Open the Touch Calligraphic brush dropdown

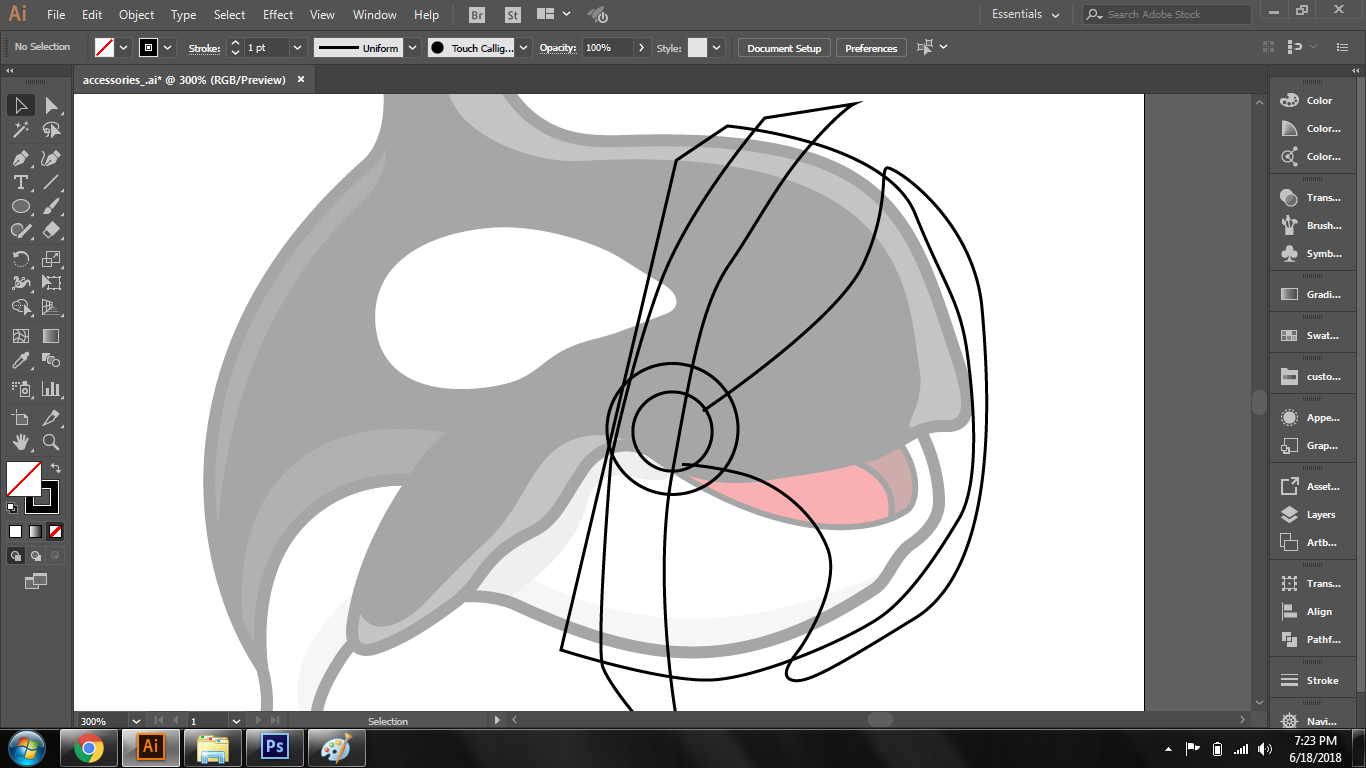click(524, 47)
